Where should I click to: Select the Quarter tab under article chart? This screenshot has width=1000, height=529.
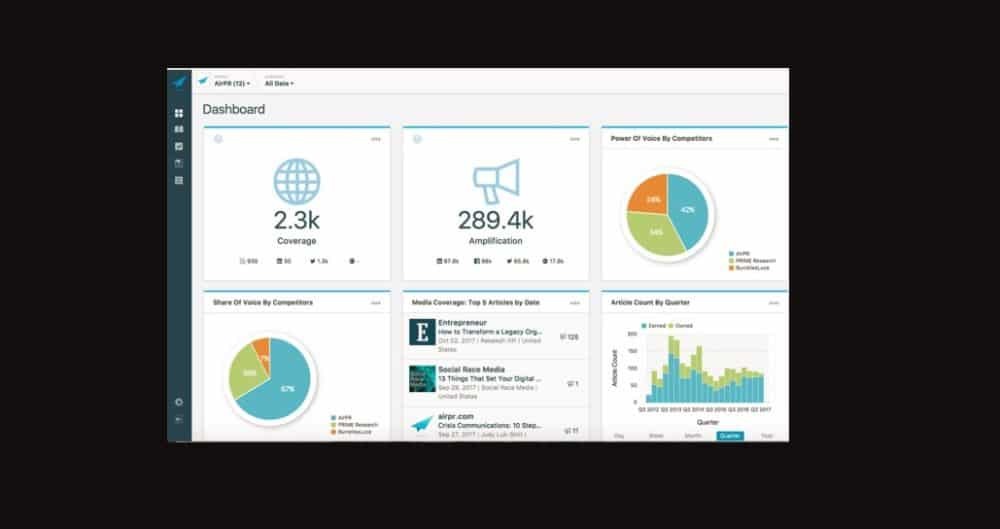[x=730, y=436]
